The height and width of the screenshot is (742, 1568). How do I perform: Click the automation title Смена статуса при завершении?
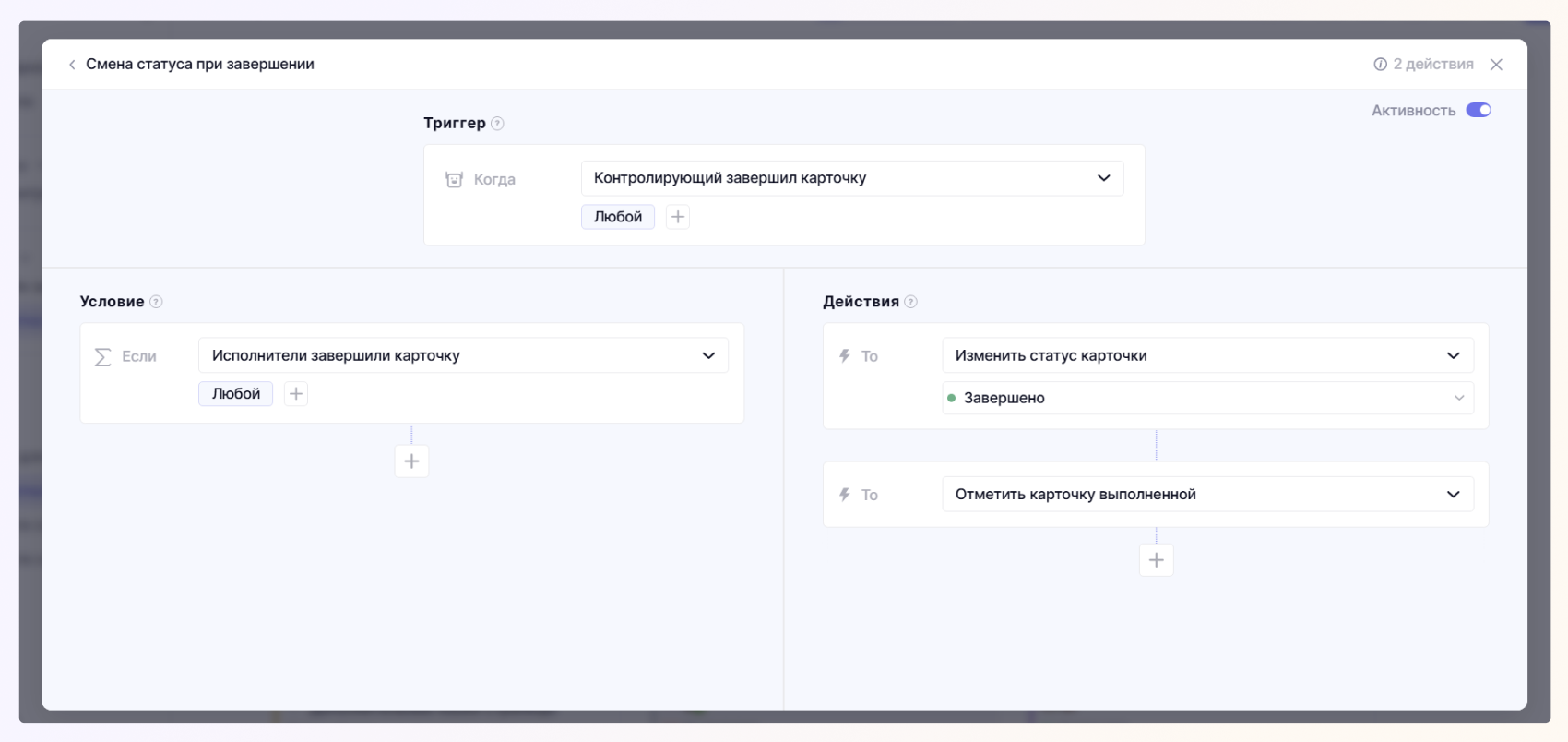[x=200, y=65]
